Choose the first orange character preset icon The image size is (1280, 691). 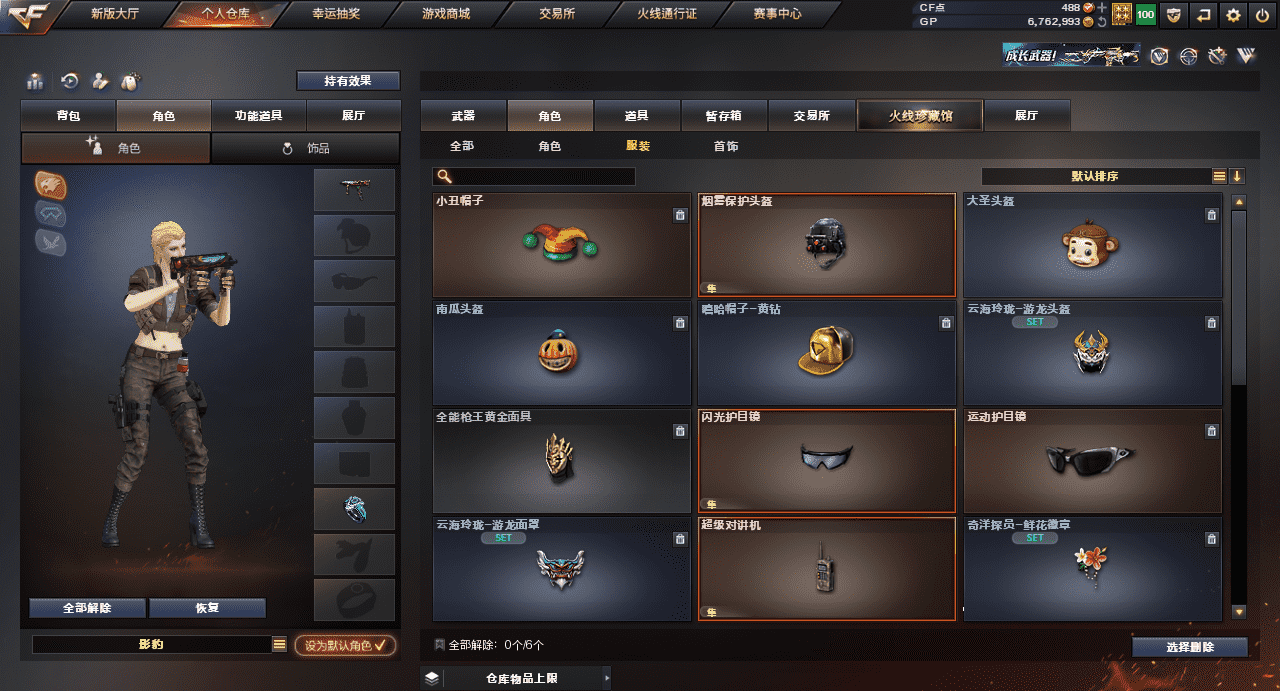(x=50, y=185)
